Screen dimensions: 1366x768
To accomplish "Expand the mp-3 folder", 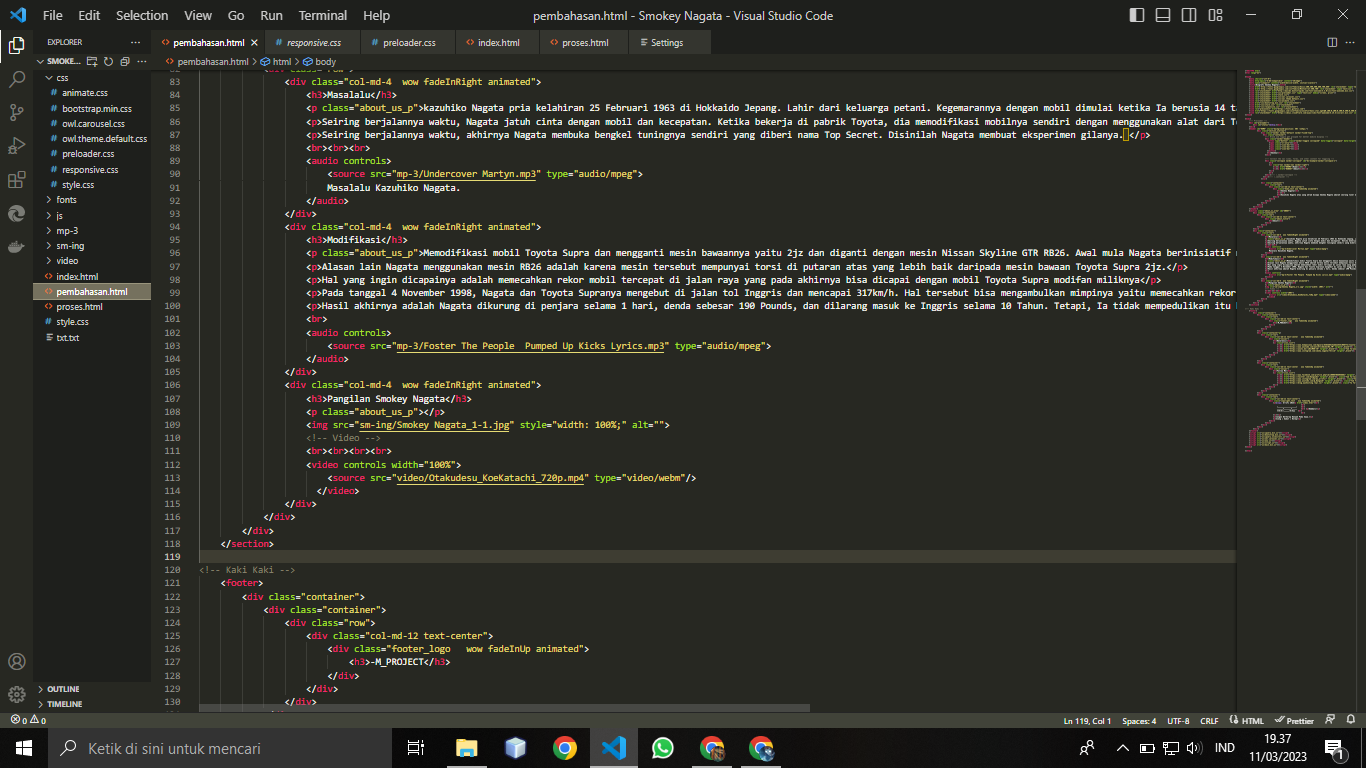I will (92, 230).
